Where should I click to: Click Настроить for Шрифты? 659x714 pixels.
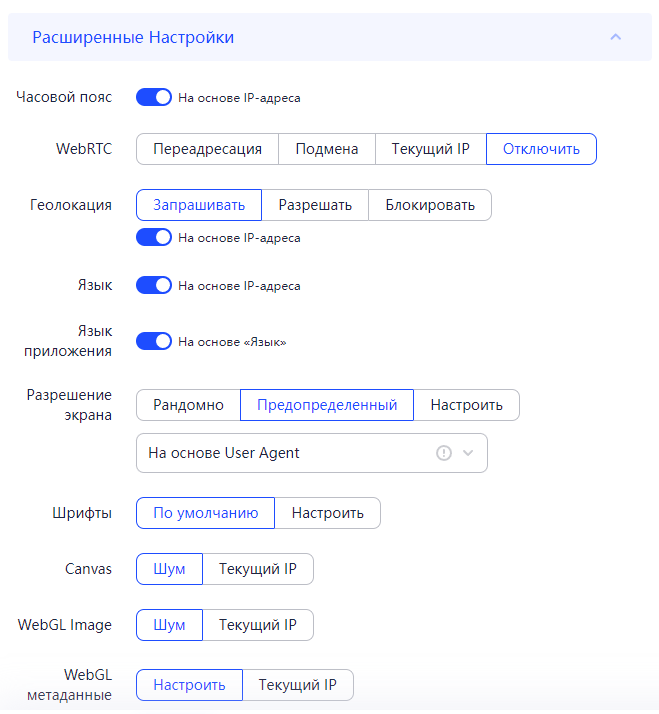[327, 513]
